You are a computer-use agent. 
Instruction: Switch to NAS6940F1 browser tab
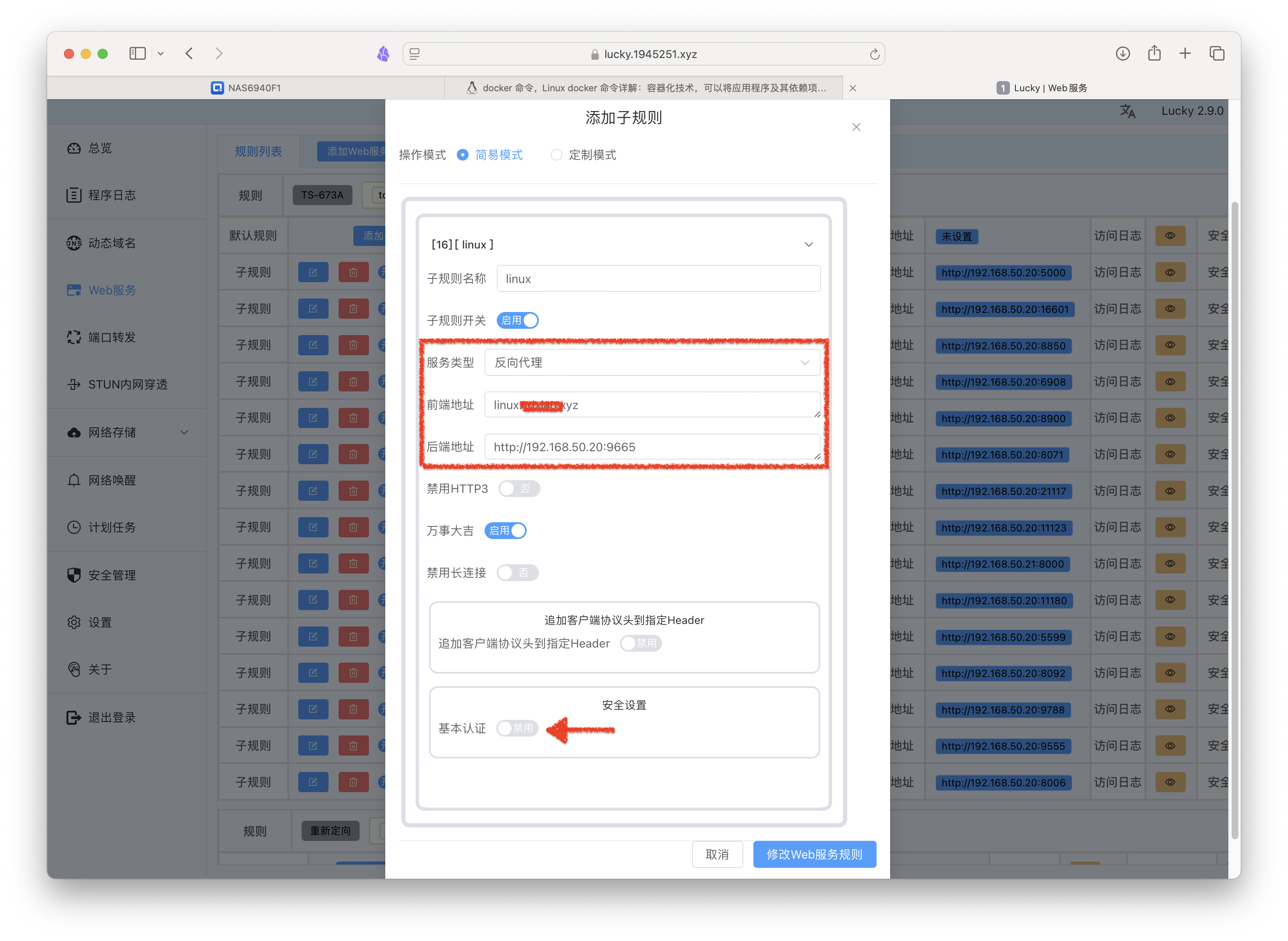[x=246, y=88]
